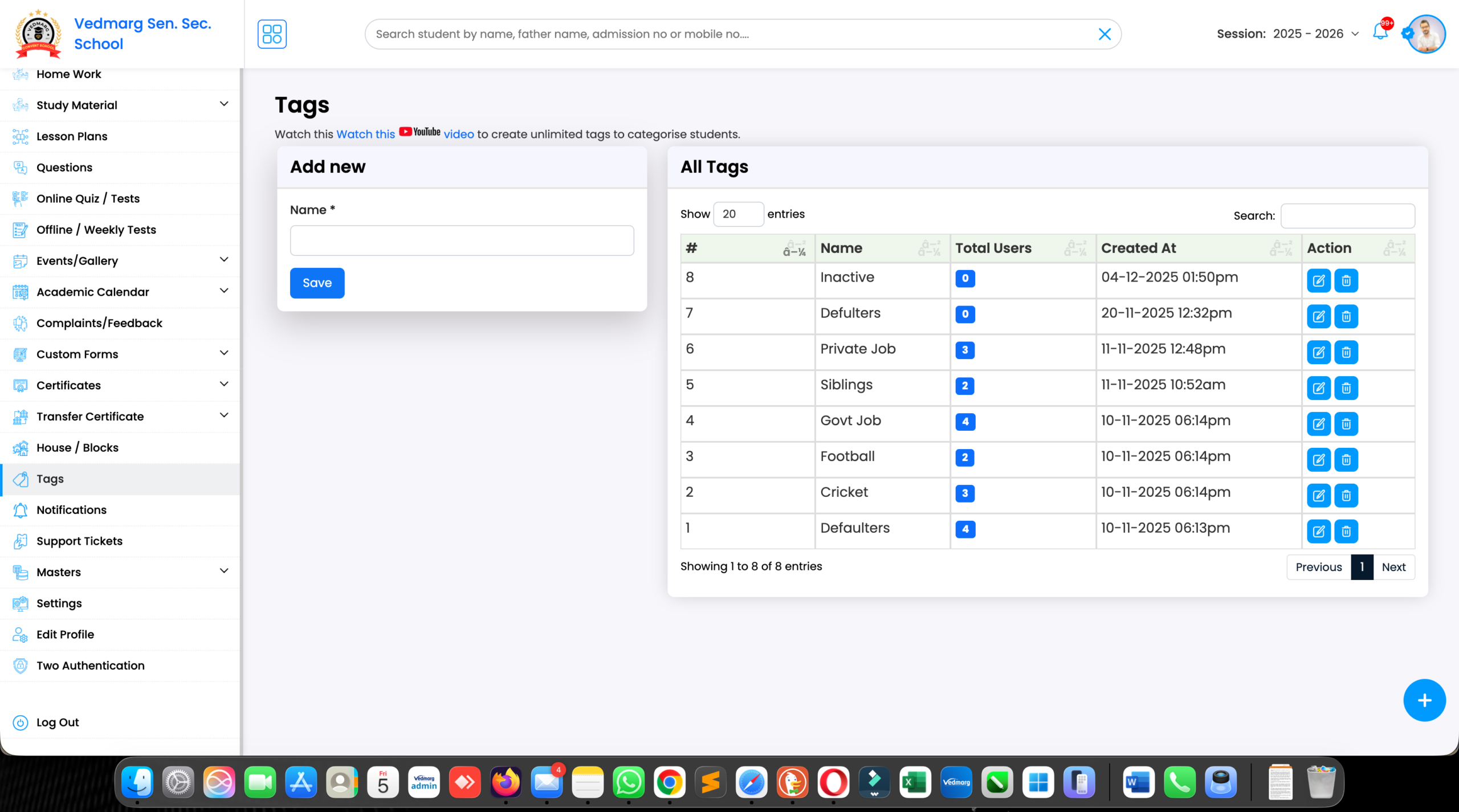
Task: Clear the search field with the X icon
Action: (x=1105, y=34)
